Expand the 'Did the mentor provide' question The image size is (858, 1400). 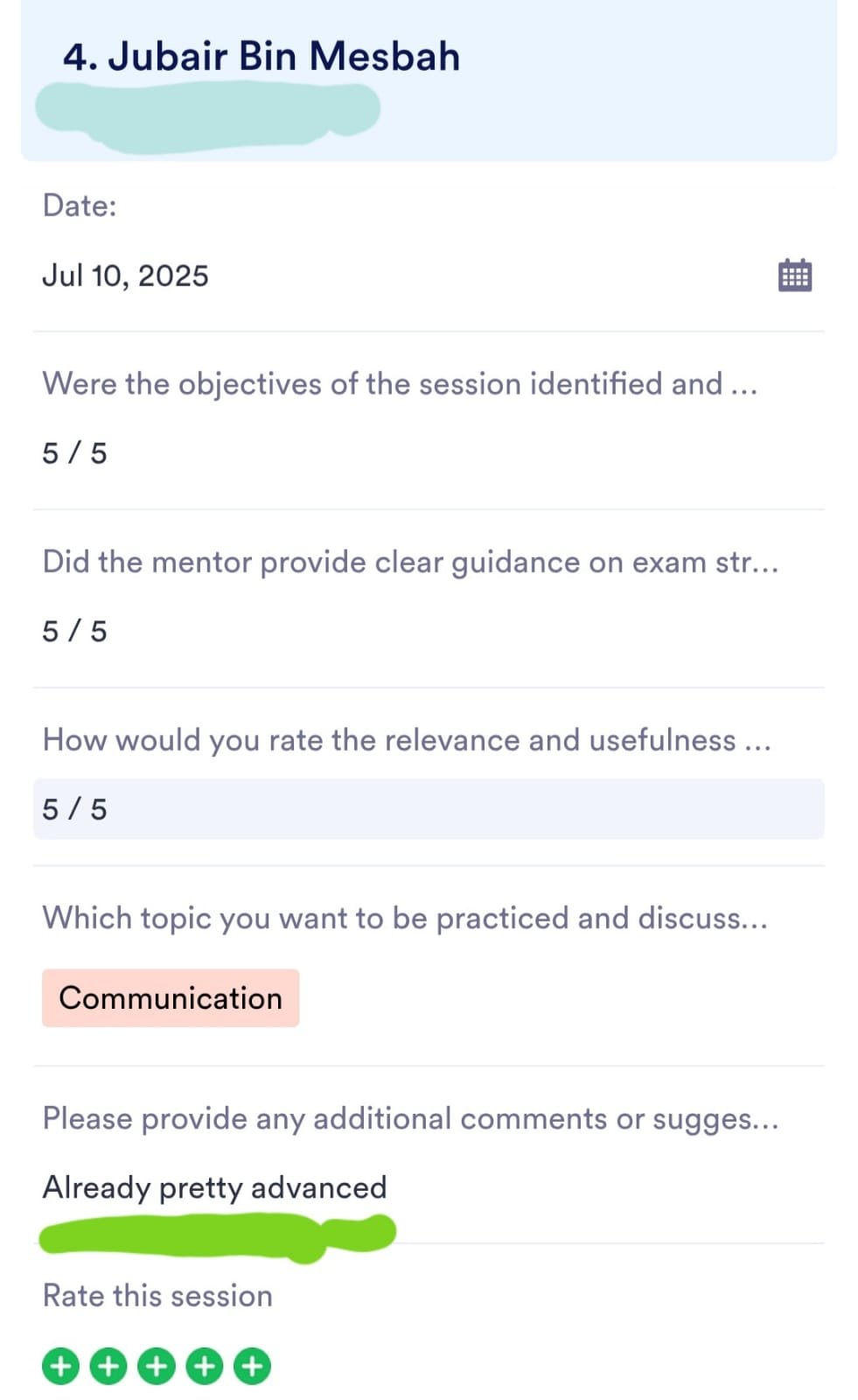[x=410, y=562]
